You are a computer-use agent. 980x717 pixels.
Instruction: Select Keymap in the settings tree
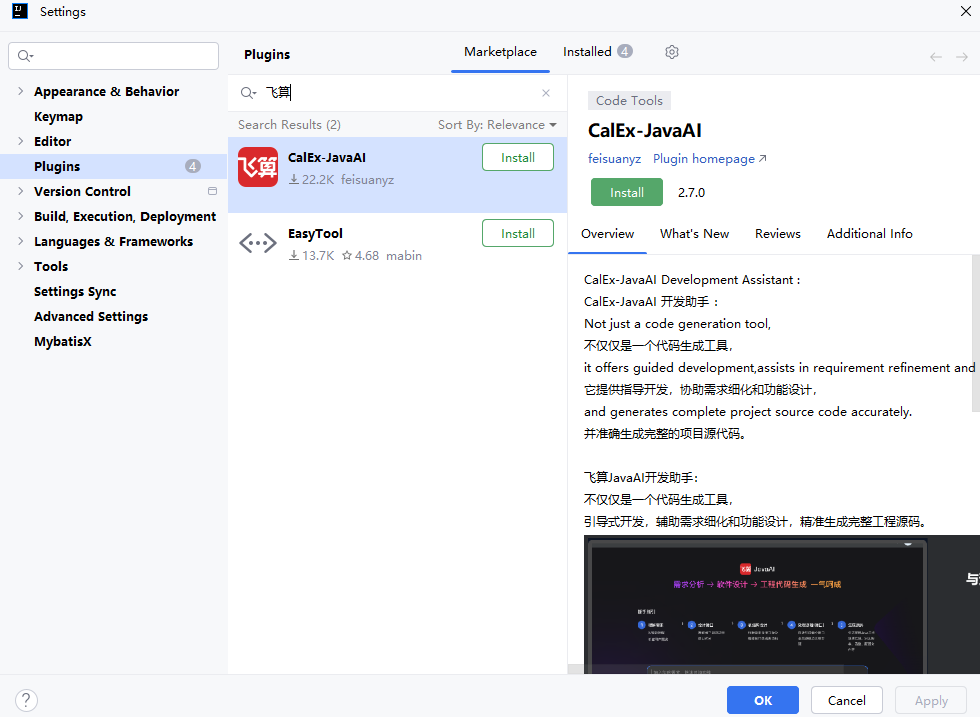58,116
